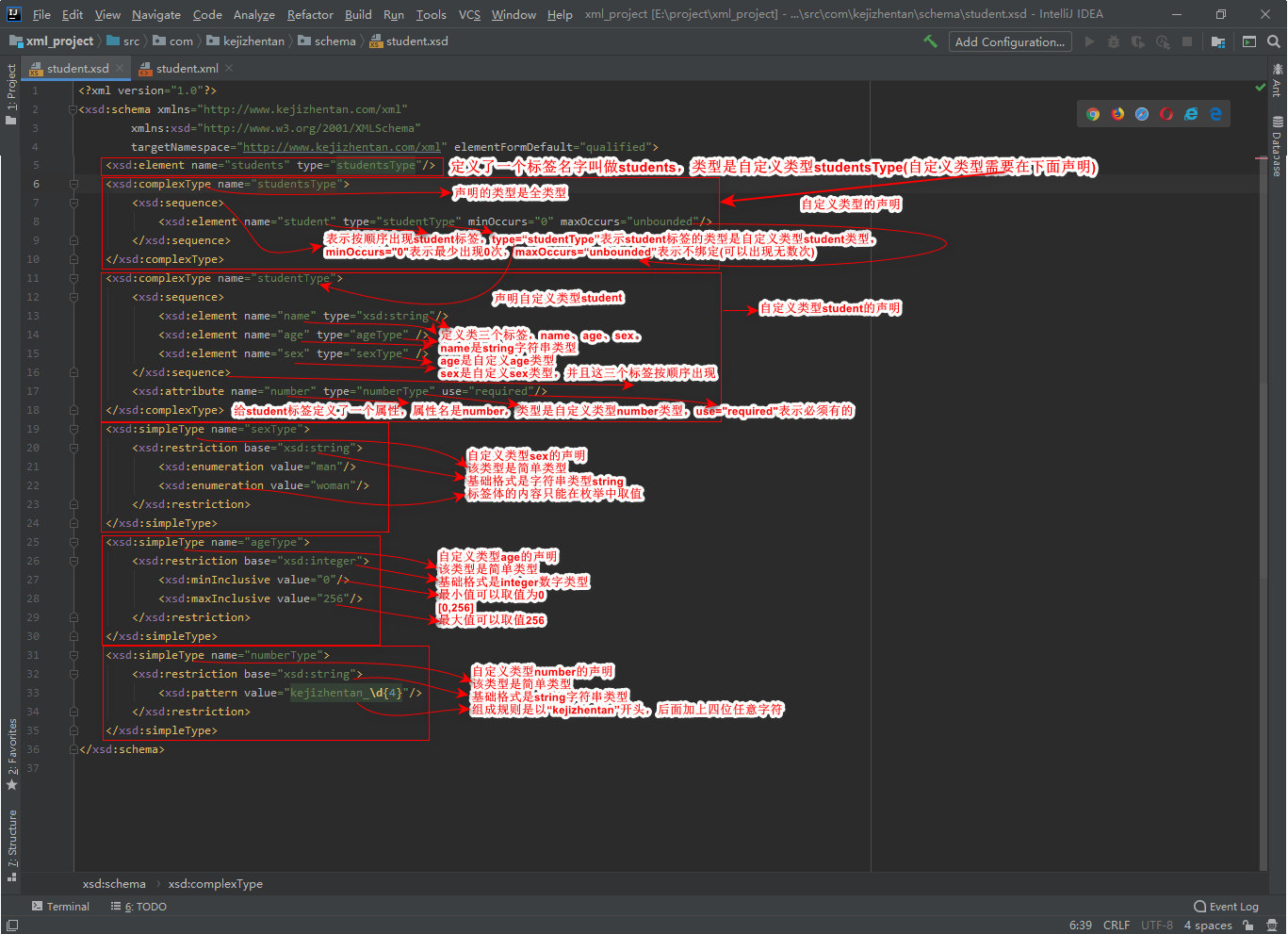Open preview in Internet Explorer icon
The image size is (1288, 934).
[x=1191, y=114]
